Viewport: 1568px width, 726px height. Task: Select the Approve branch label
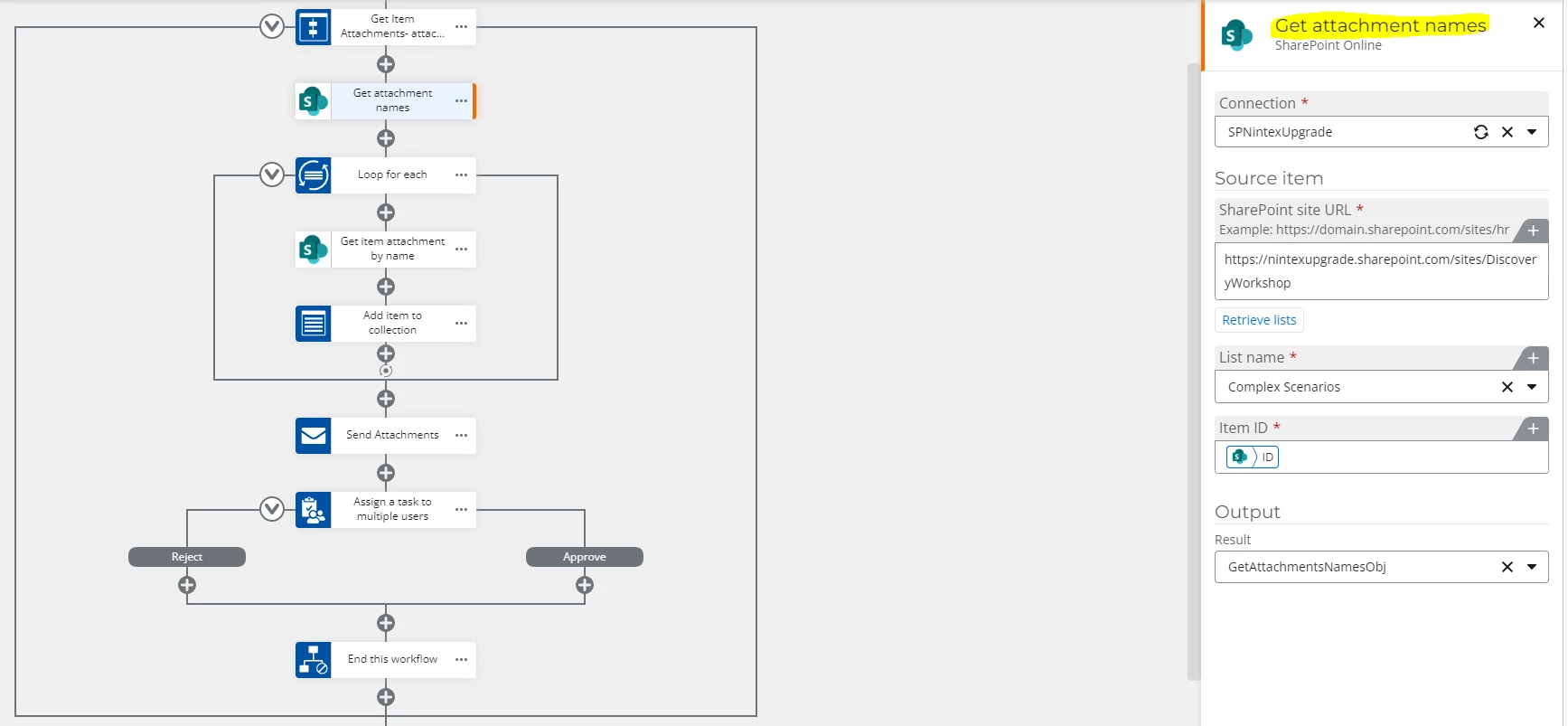[584, 556]
